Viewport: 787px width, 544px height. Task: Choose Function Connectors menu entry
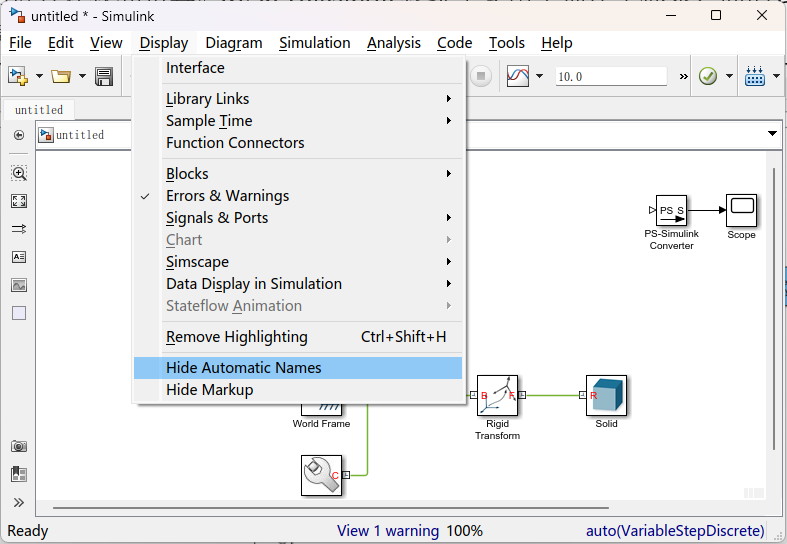(x=298, y=143)
